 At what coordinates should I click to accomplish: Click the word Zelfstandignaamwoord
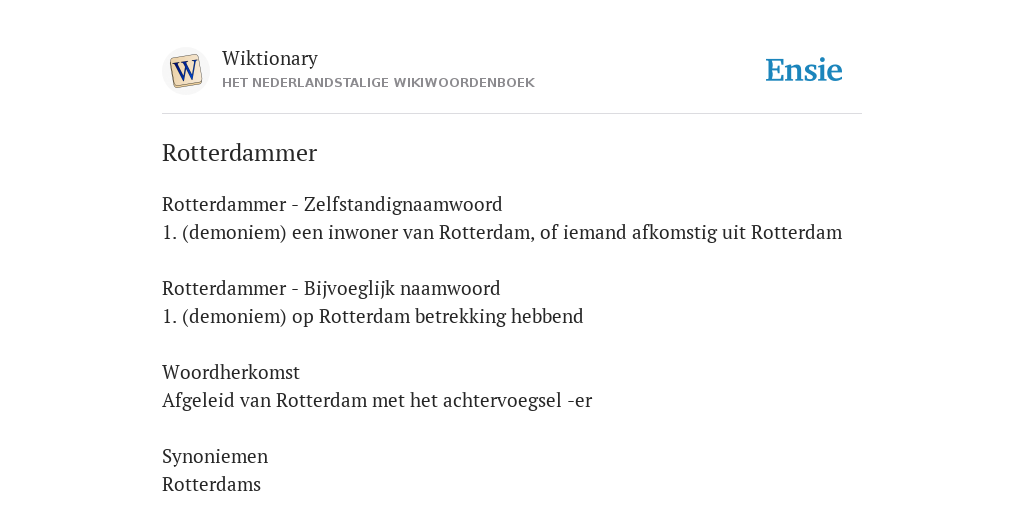coord(403,204)
